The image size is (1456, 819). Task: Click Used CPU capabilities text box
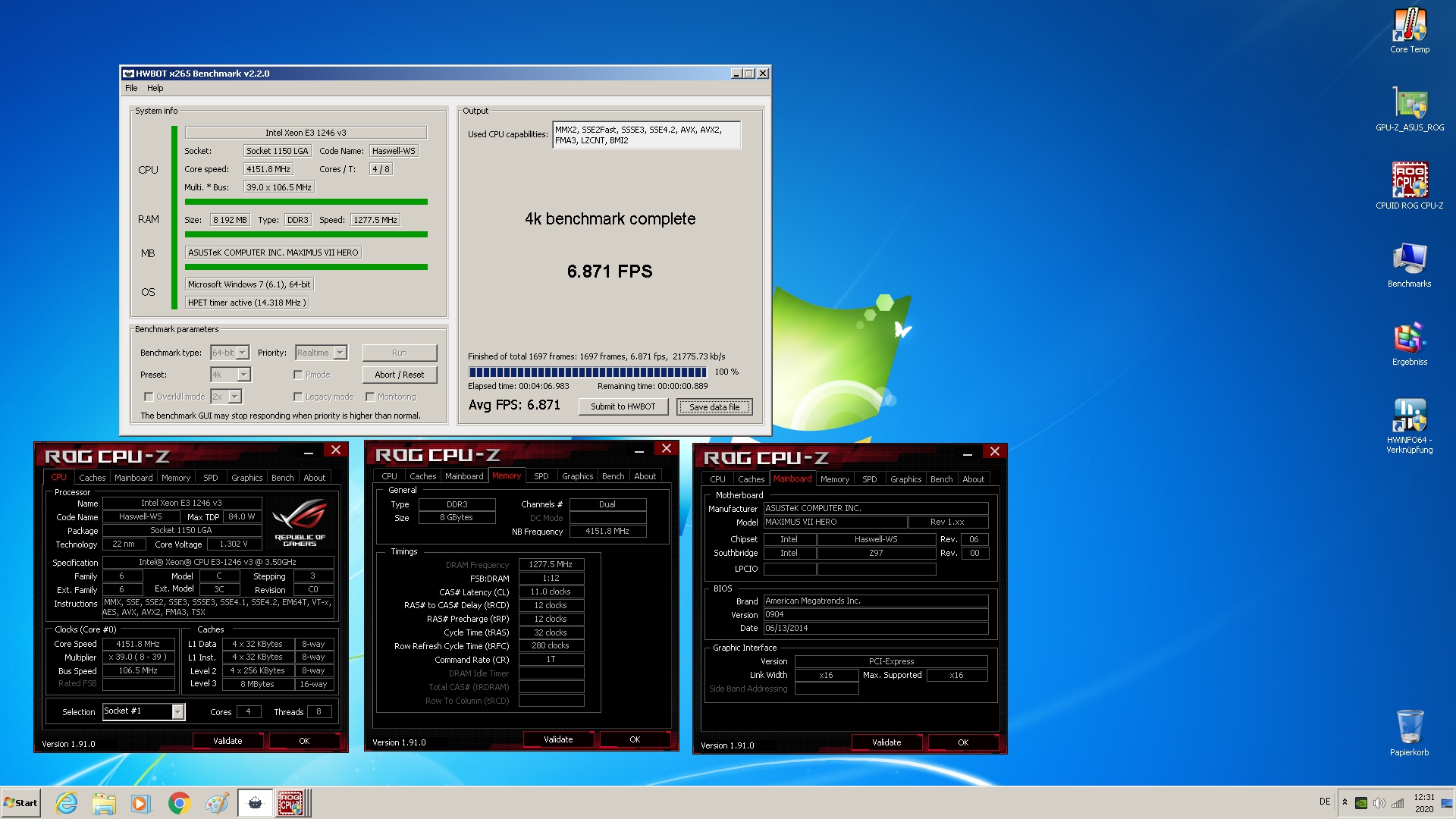coord(646,135)
